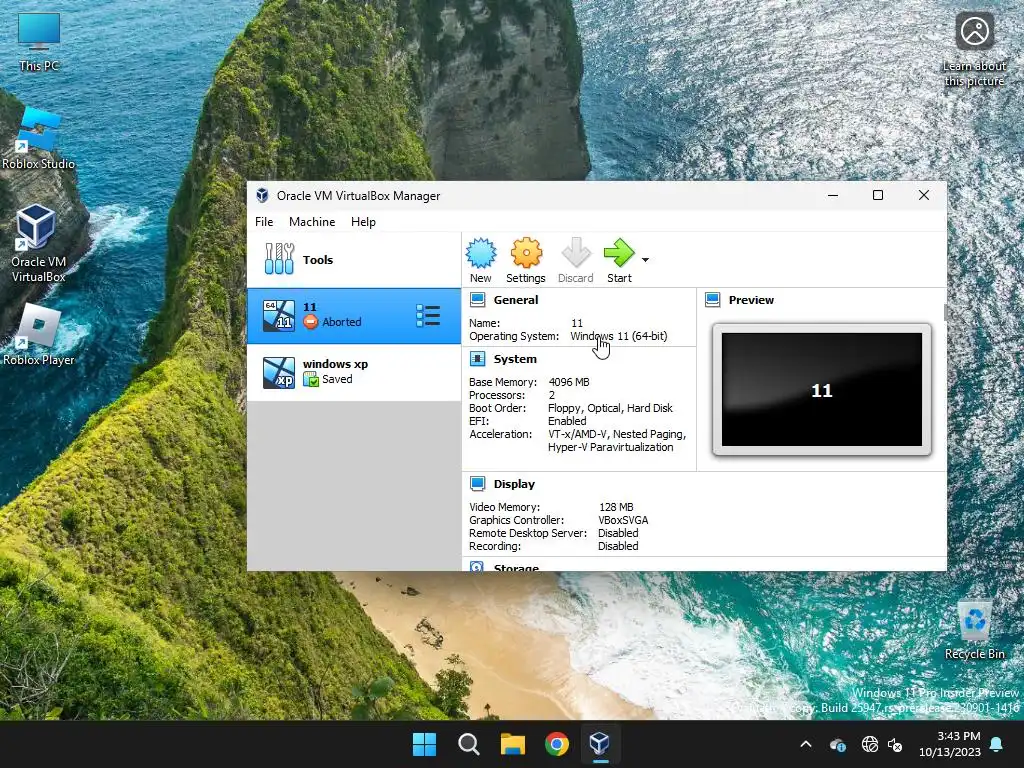Select the 'windows xp' virtual machine
The width and height of the screenshot is (1024, 768).
(354, 372)
